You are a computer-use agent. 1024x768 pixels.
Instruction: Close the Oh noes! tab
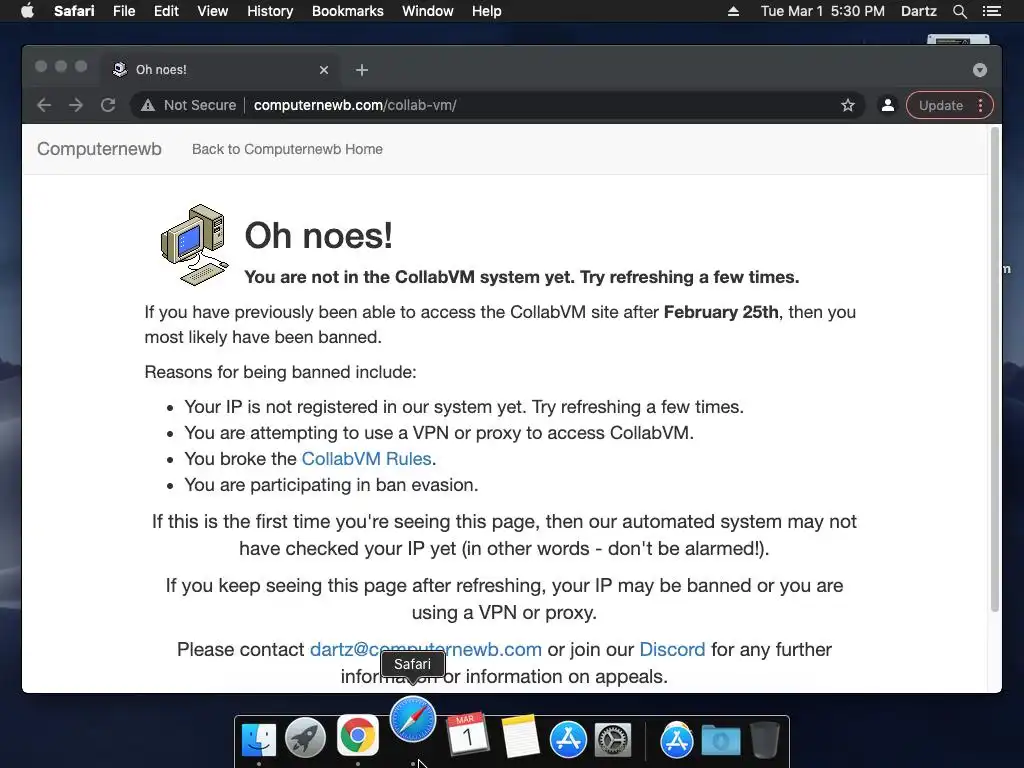click(324, 70)
